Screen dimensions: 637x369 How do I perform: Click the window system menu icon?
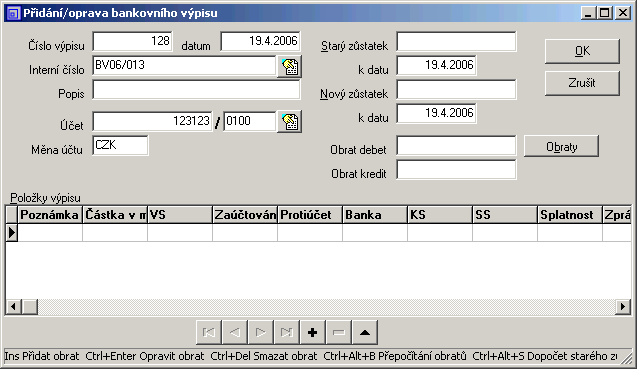coord(14,13)
